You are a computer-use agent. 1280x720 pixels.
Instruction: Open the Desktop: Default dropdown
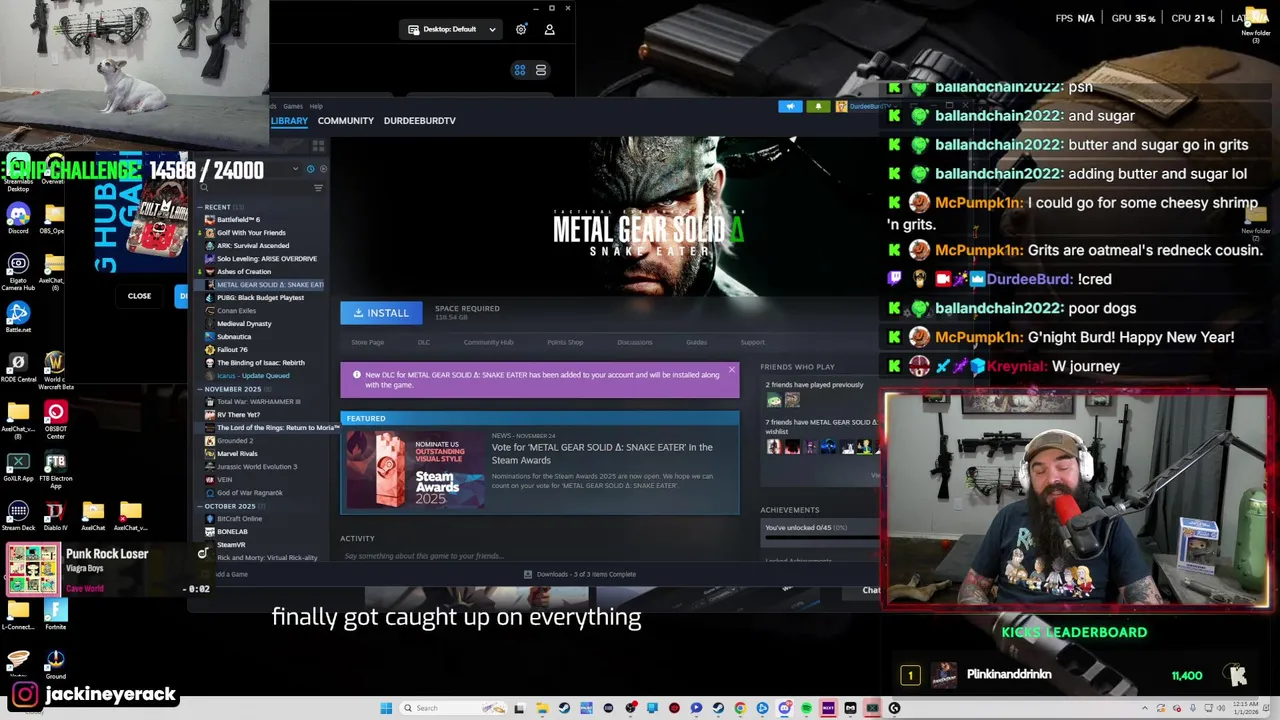click(451, 29)
